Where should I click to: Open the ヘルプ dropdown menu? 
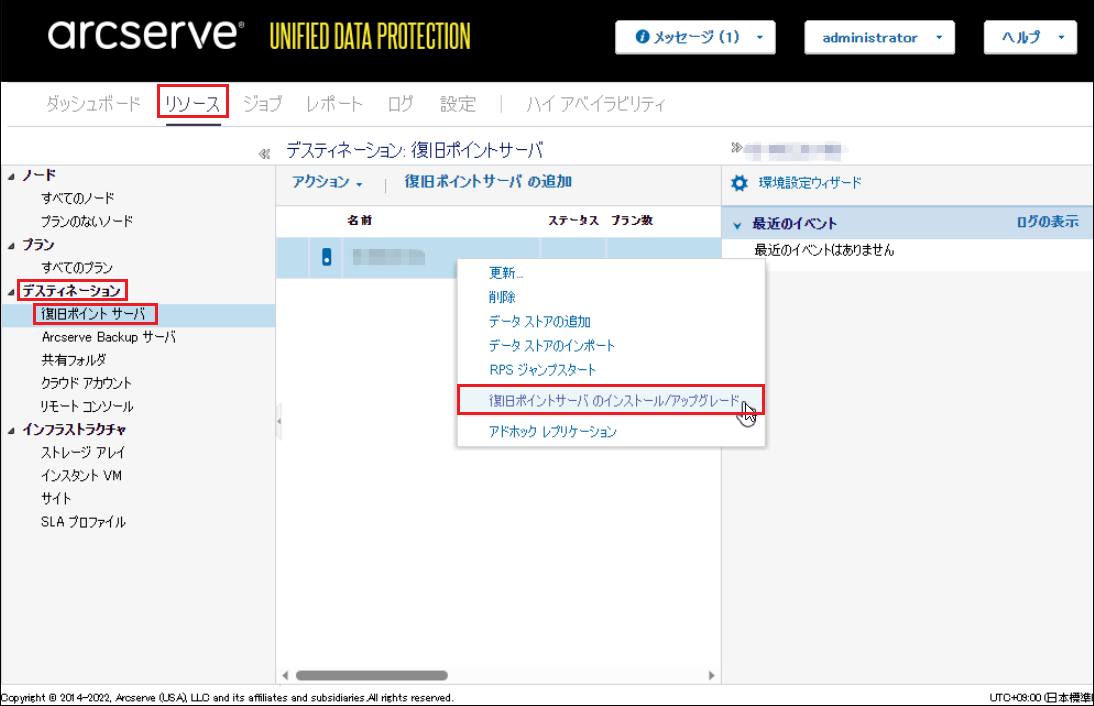coord(1030,37)
